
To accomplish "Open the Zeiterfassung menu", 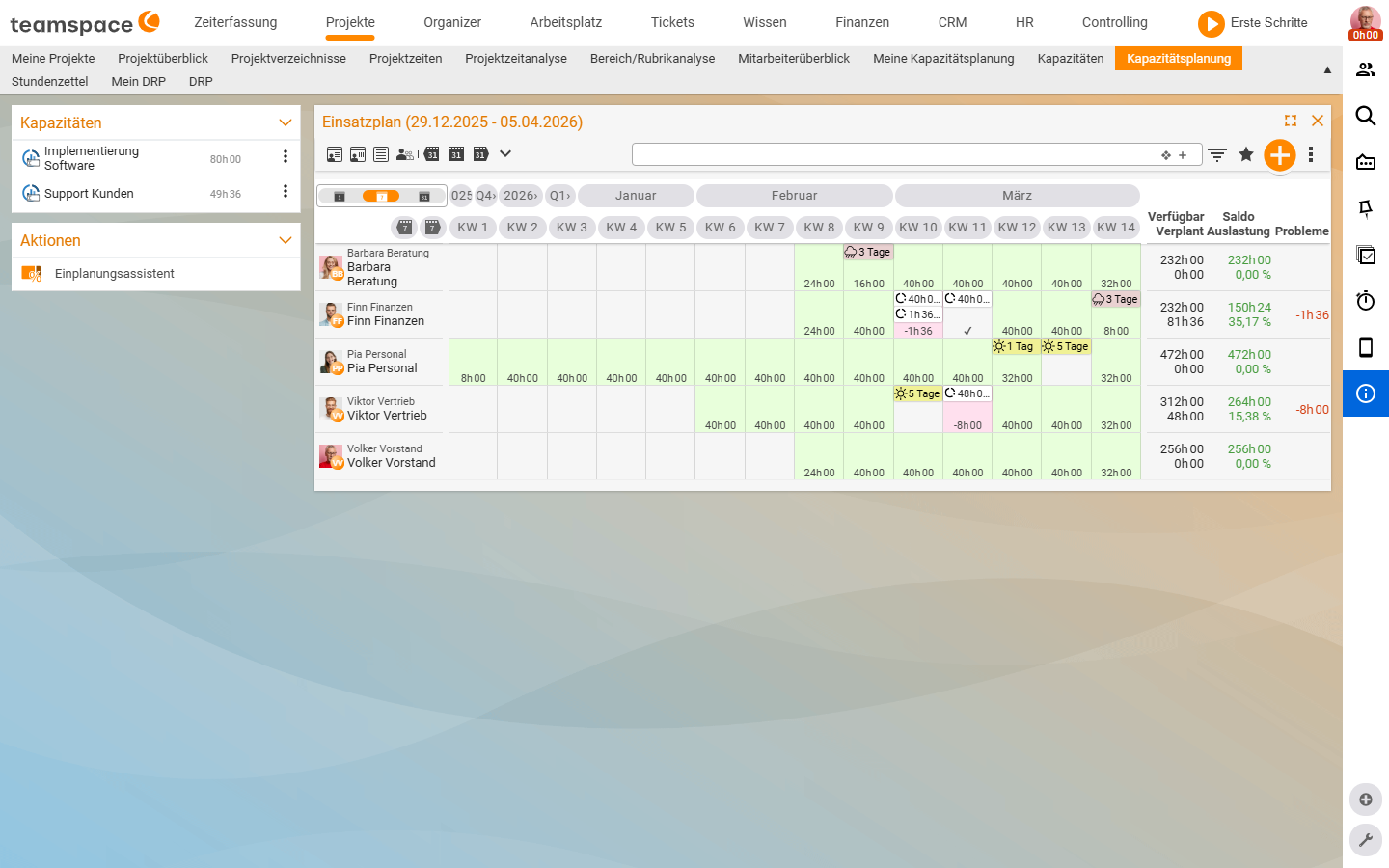I will tap(235, 22).
